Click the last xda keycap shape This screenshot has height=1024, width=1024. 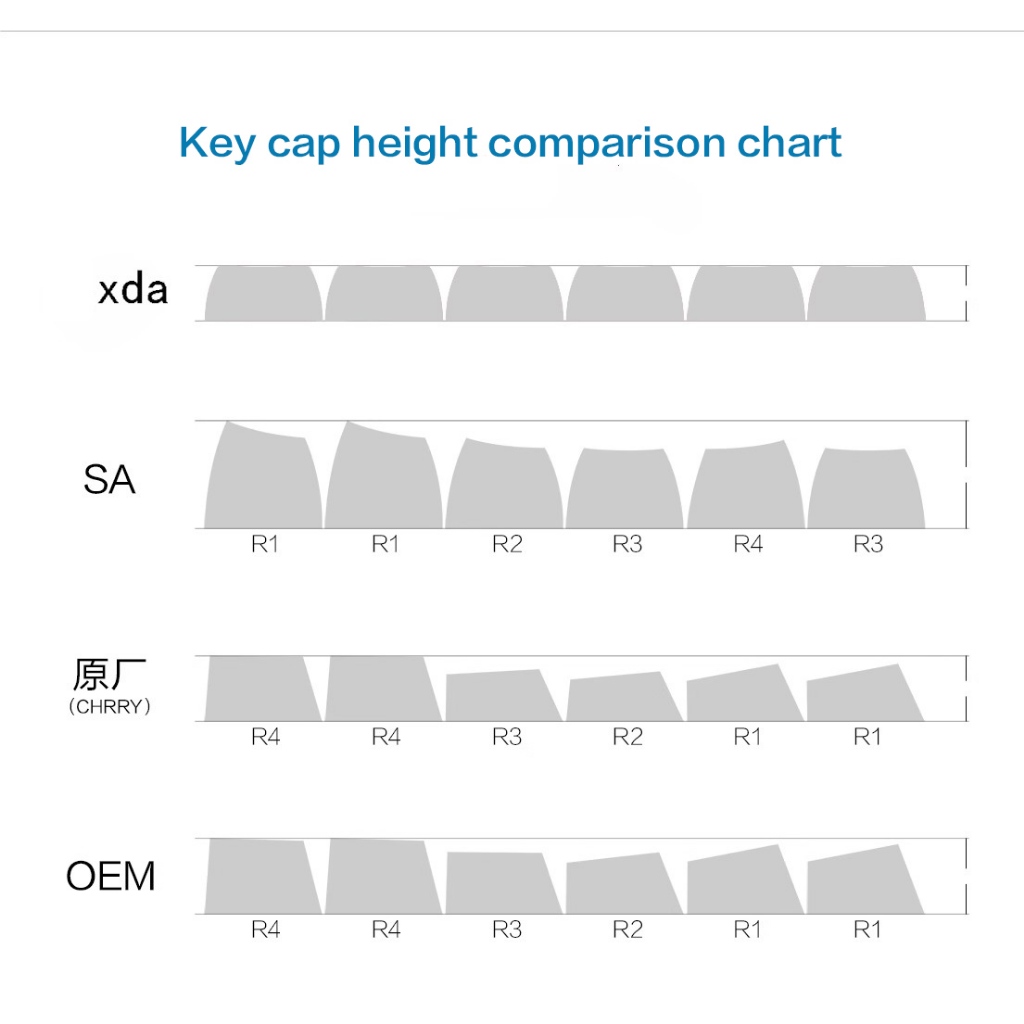coord(866,293)
